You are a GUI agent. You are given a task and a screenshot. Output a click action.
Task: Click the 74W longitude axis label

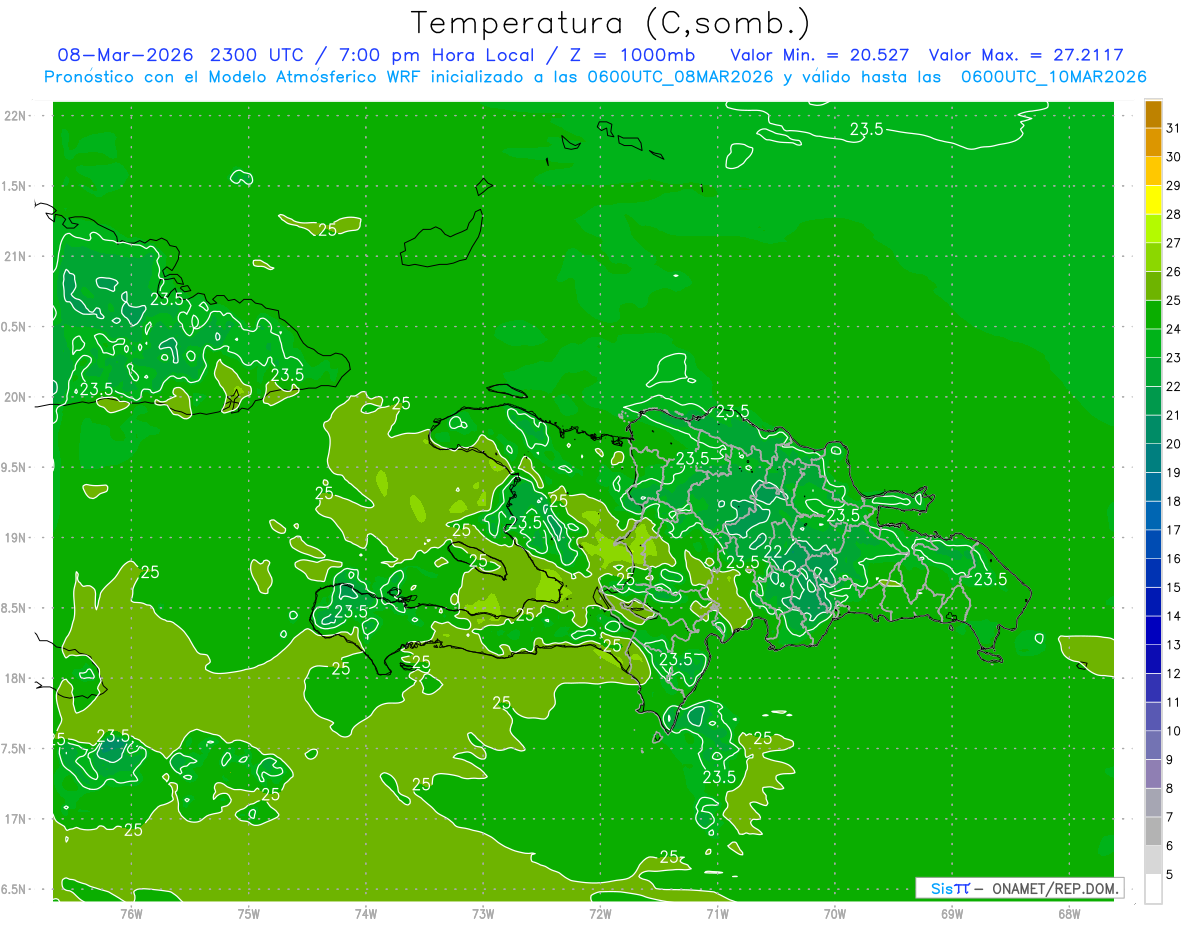[365, 913]
